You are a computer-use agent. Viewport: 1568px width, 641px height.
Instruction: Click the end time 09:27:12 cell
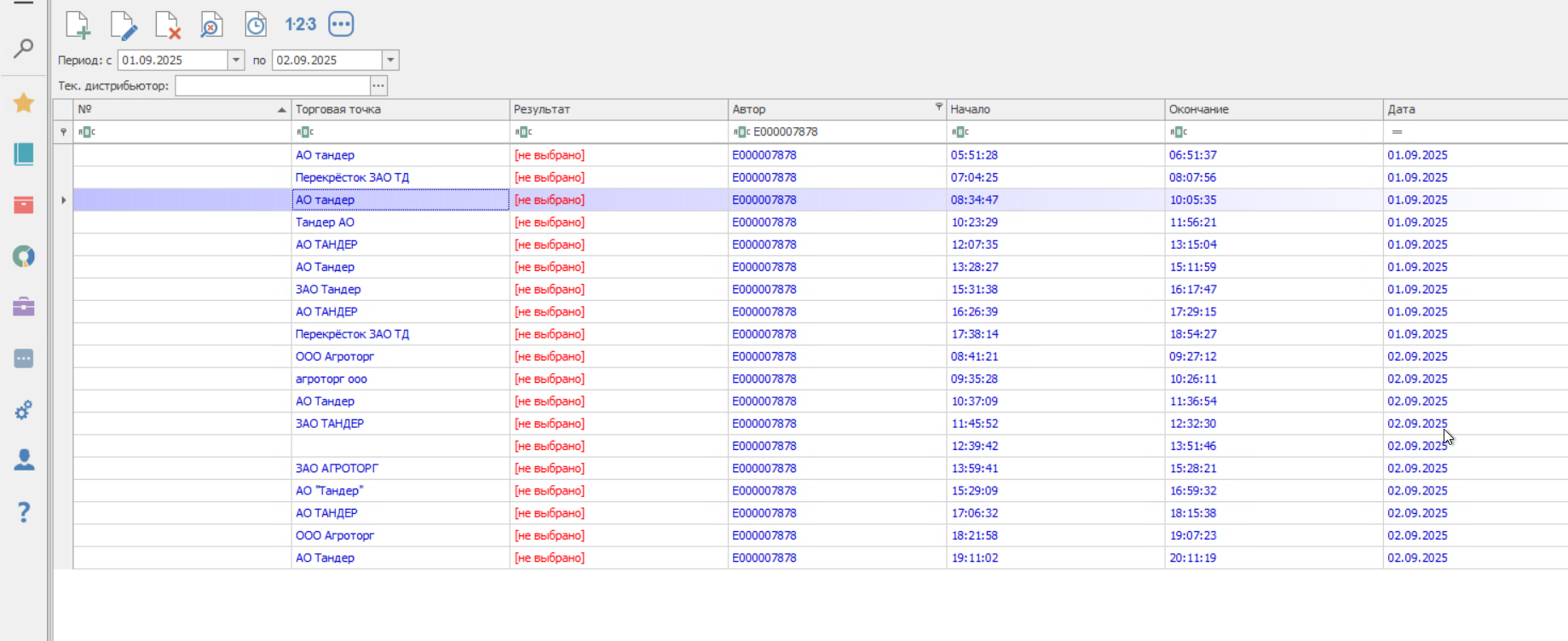click(1274, 357)
